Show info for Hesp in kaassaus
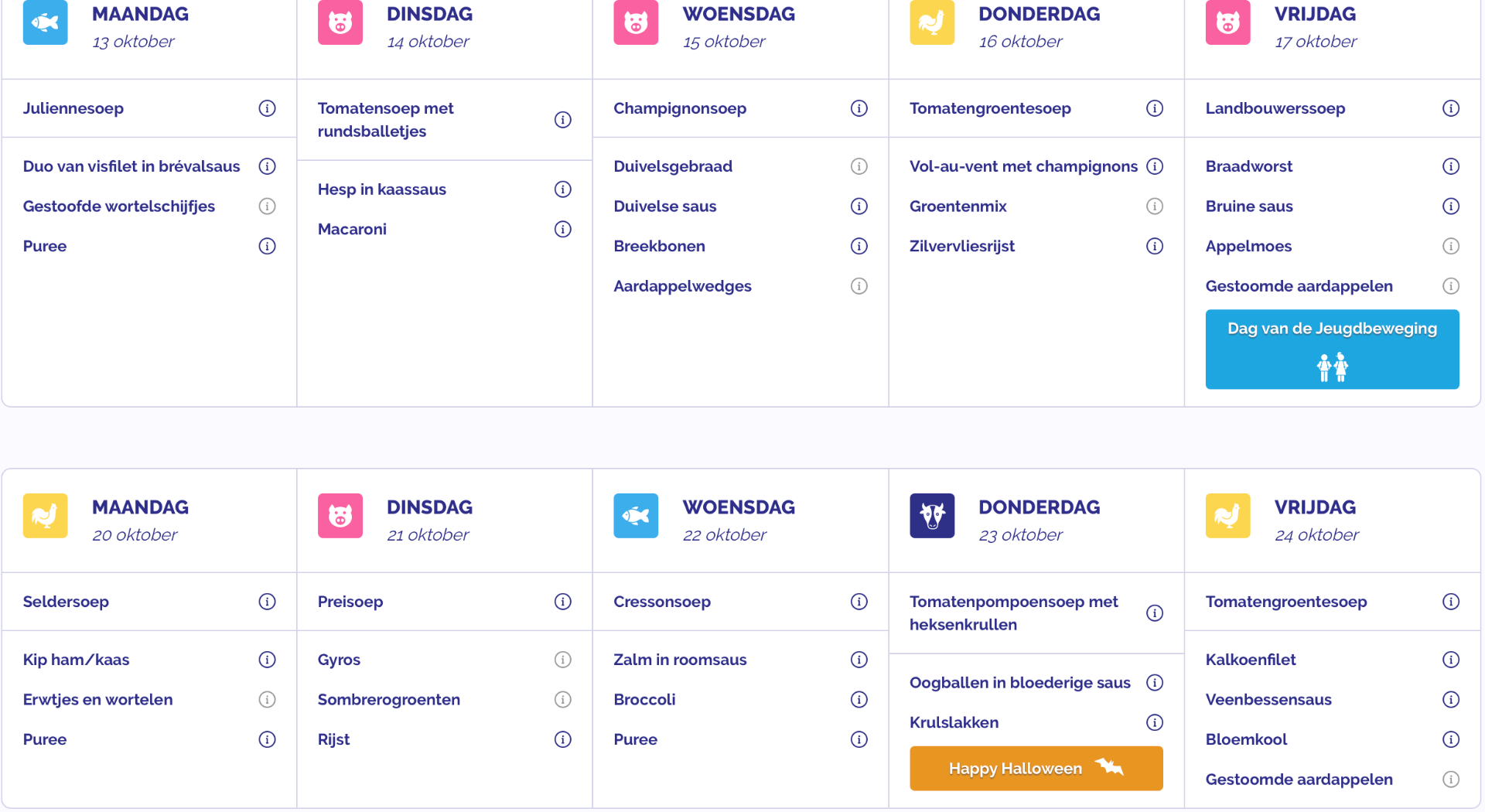Viewport: 1485px width, 812px height. tap(563, 189)
